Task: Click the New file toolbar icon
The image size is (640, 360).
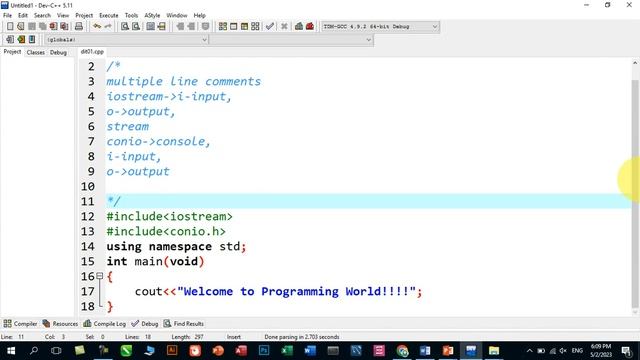Action: (10, 27)
